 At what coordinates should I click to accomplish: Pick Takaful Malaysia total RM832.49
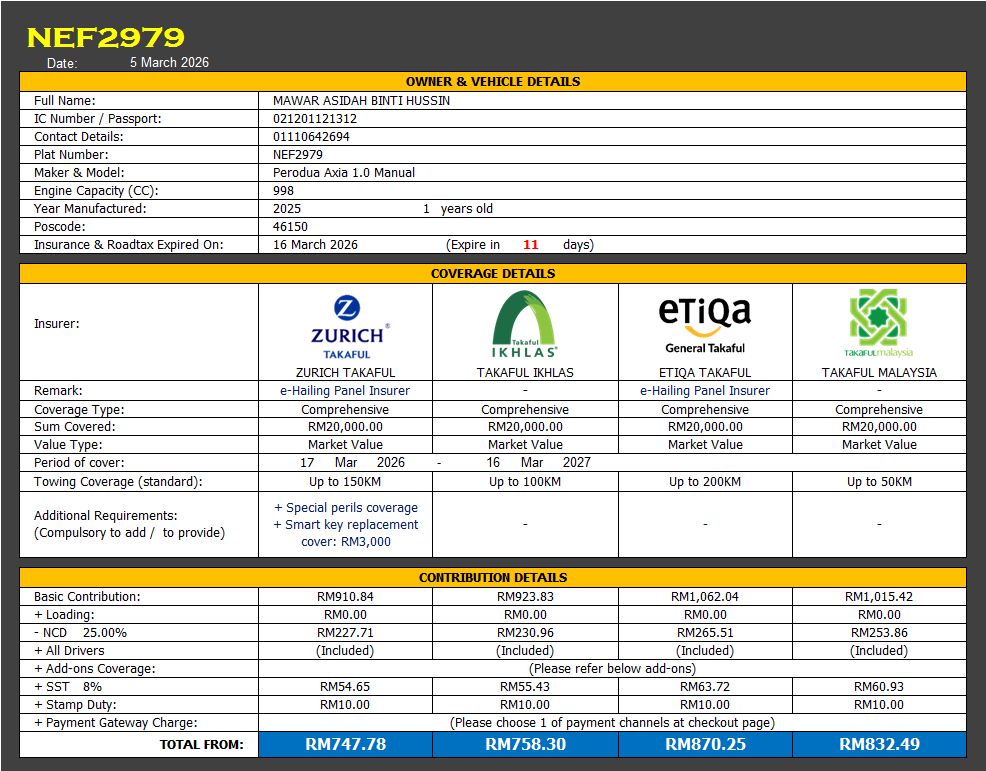coord(879,744)
